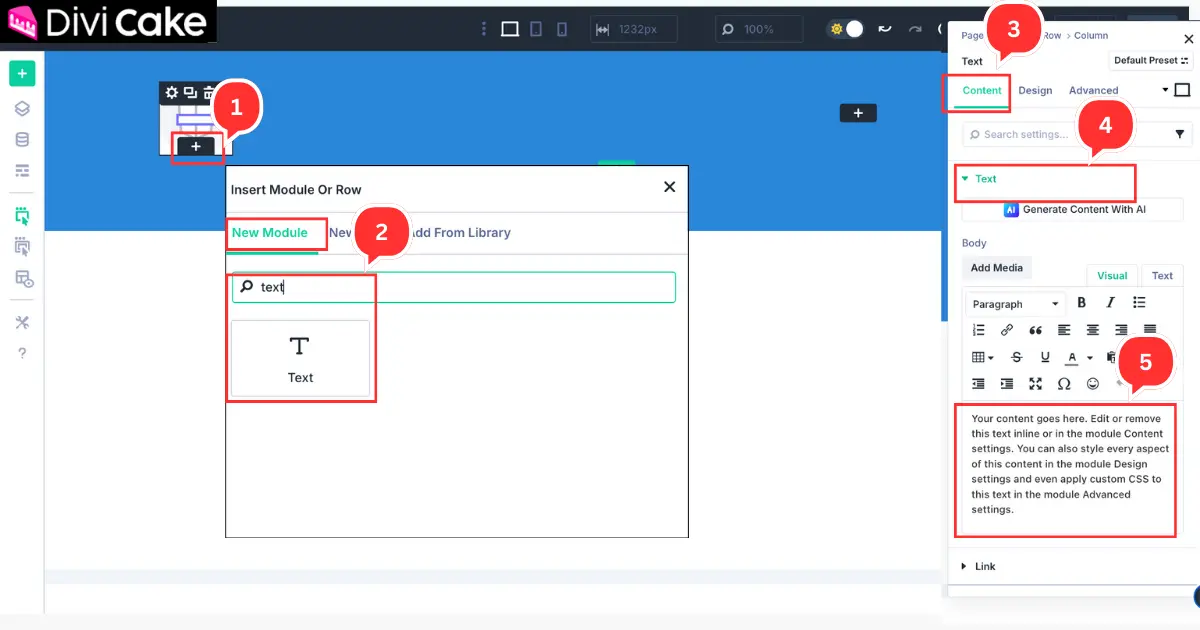Close the Text settings panel
1200x630 pixels.
pyautogui.click(x=1188, y=39)
